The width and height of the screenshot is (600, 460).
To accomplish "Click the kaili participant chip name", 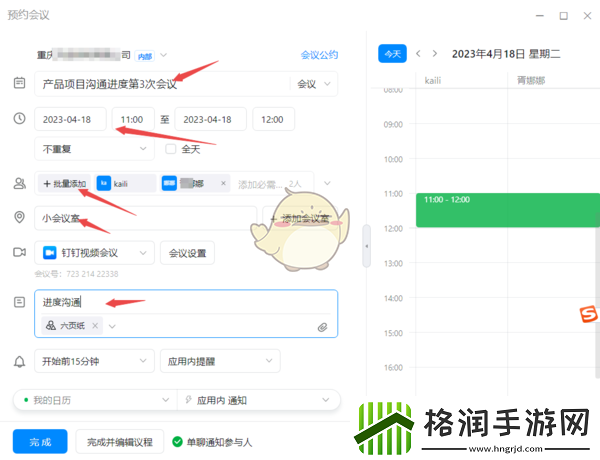I will (121, 184).
